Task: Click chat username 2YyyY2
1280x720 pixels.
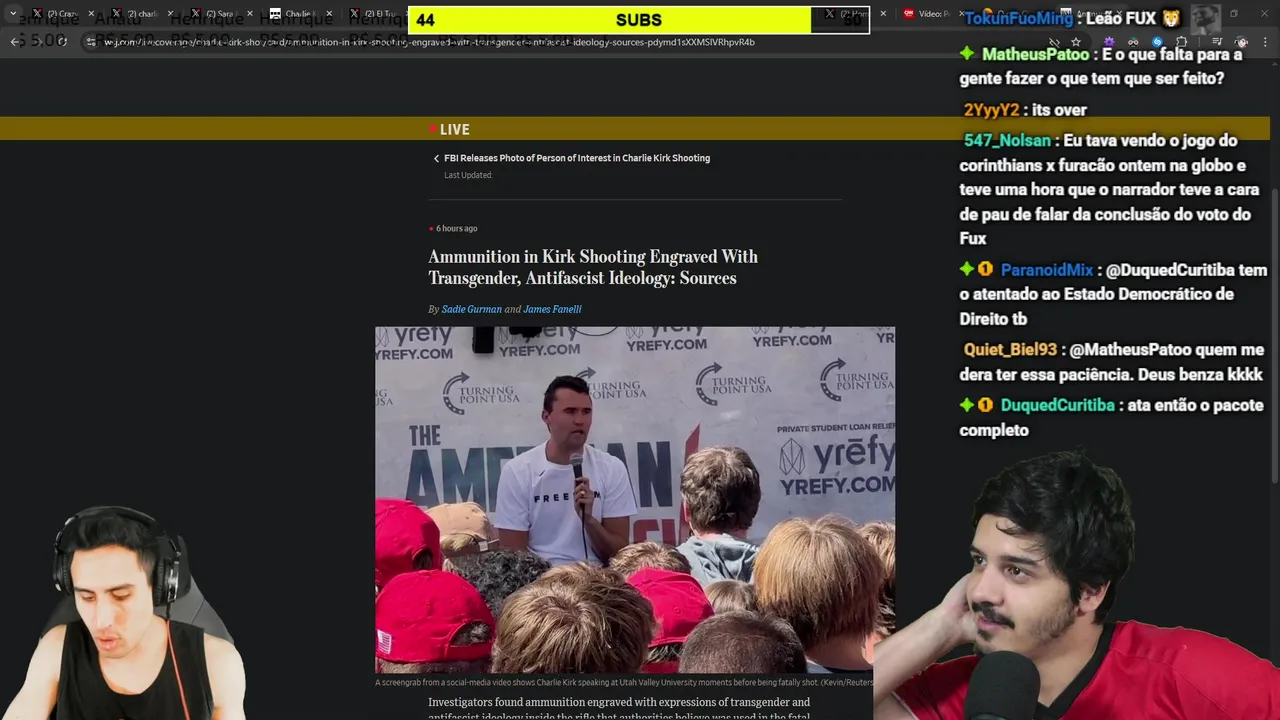Action: (x=991, y=110)
